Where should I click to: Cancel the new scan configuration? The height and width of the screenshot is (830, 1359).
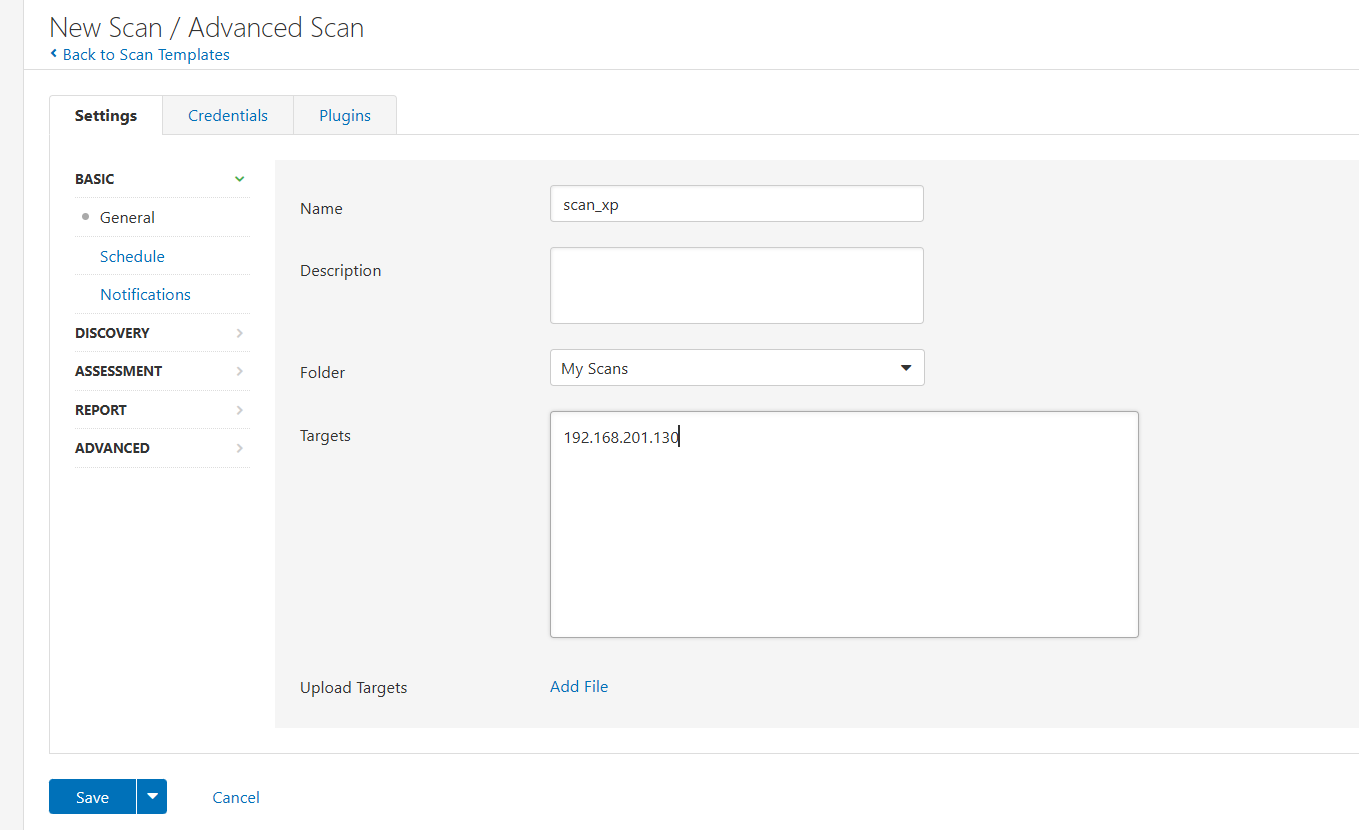coord(236,798)
